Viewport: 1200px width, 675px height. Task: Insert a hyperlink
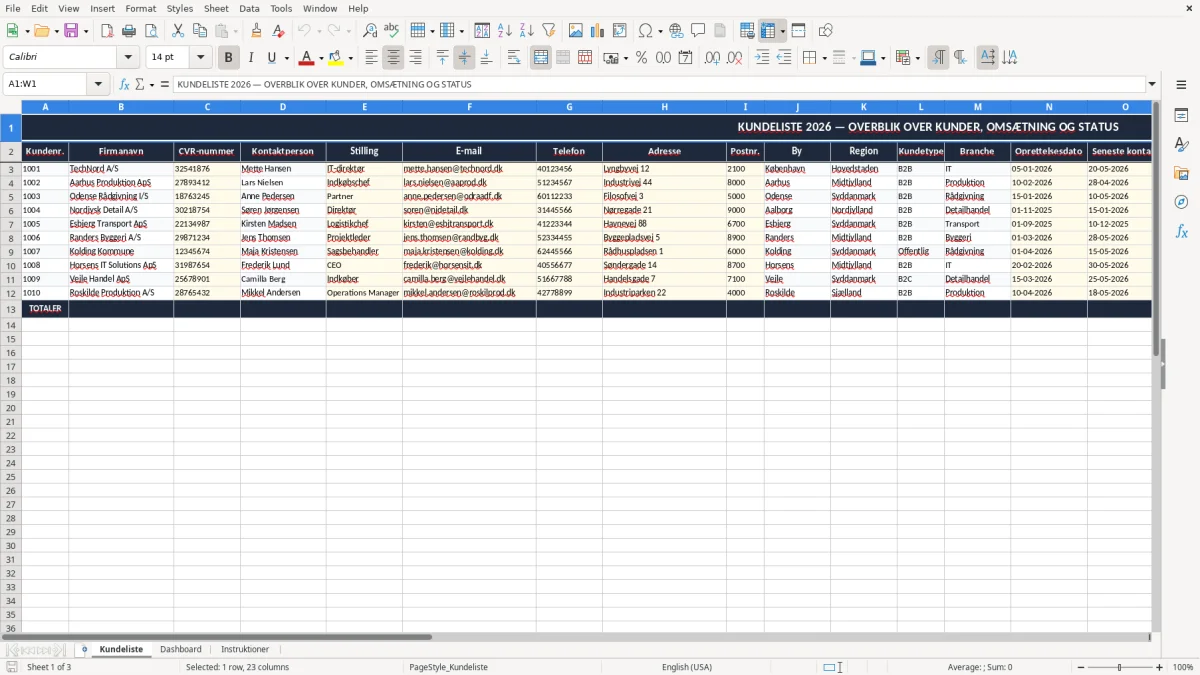tap(676, 31)
